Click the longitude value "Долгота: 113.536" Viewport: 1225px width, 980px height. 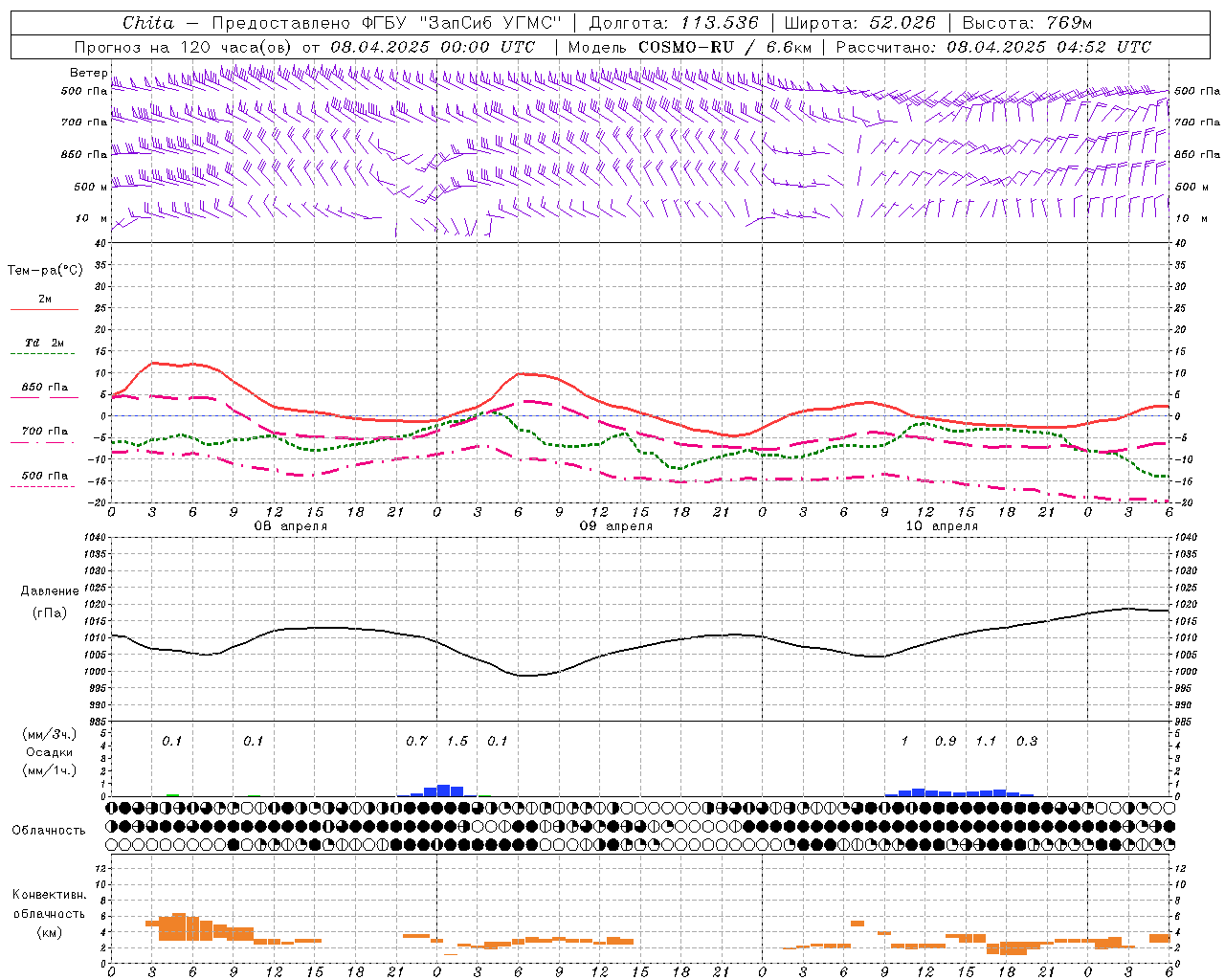[x=674, y=23]
